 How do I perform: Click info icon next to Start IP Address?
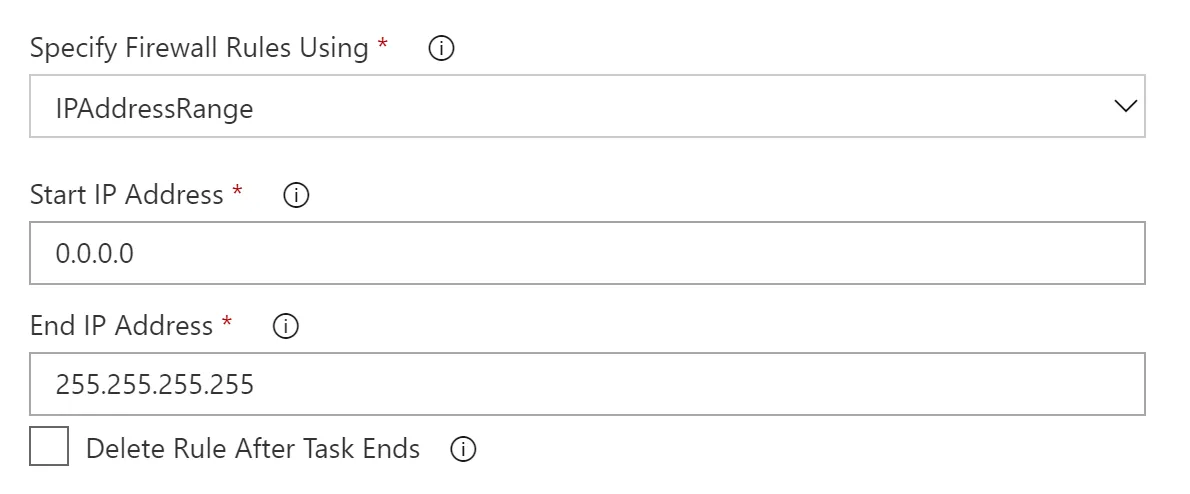(x=296, y=195)
